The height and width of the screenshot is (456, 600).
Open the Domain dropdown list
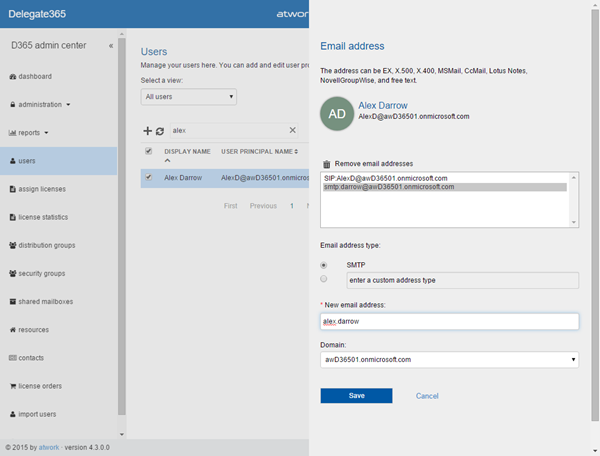point(450,358)
